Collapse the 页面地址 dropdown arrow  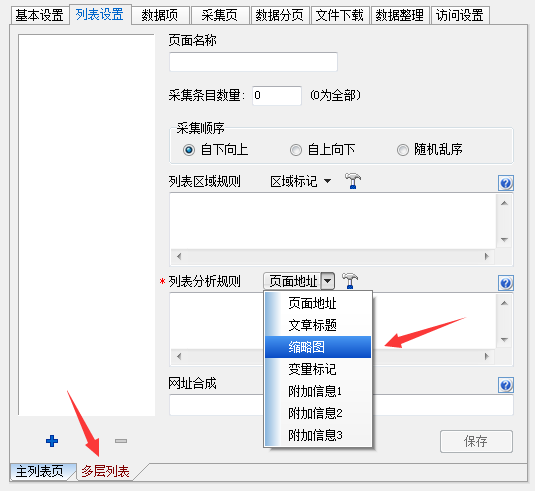(x=328, y=281)
